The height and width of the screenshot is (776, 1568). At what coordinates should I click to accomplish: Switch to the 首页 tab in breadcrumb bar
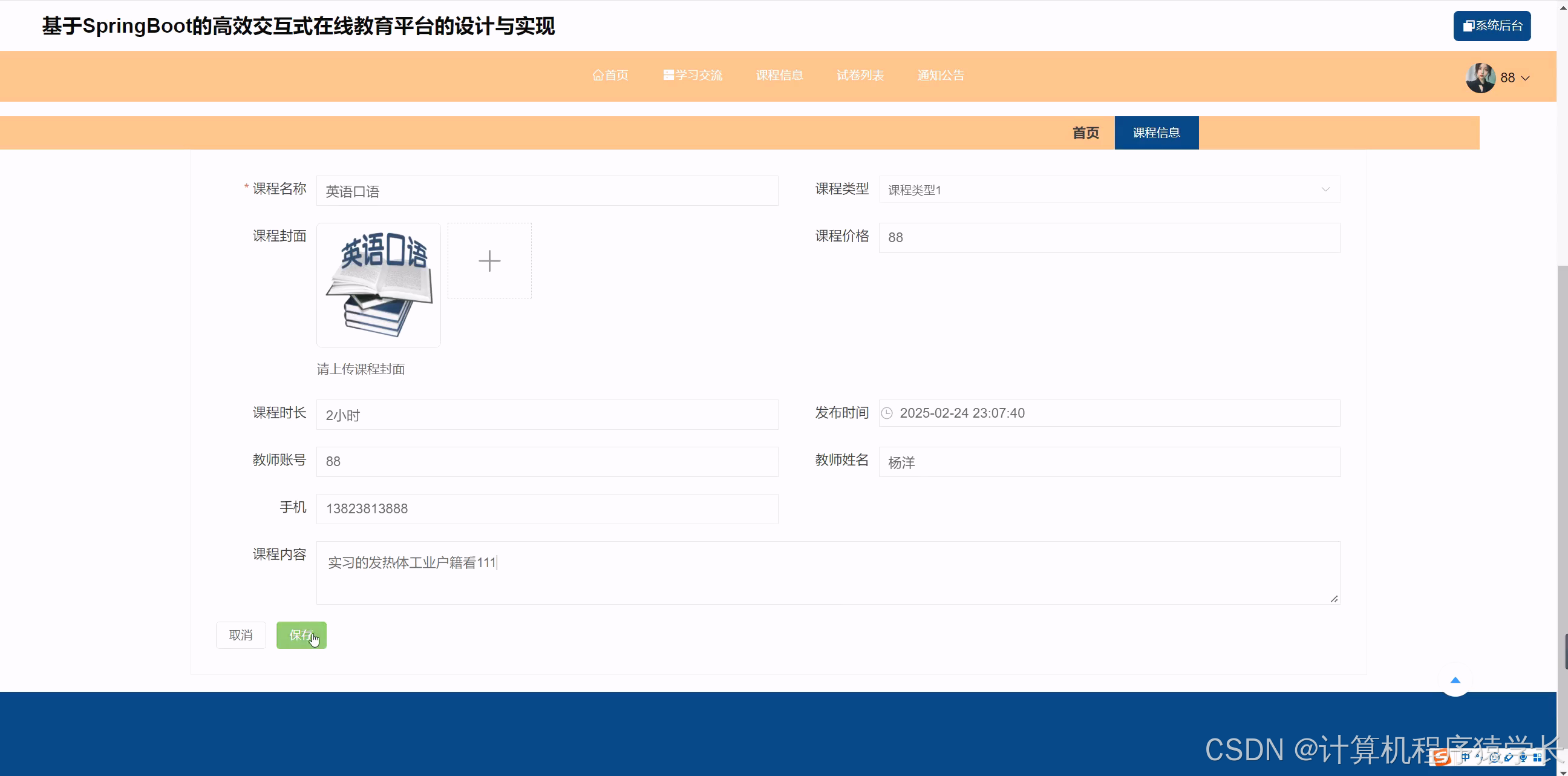[1085, 133]
